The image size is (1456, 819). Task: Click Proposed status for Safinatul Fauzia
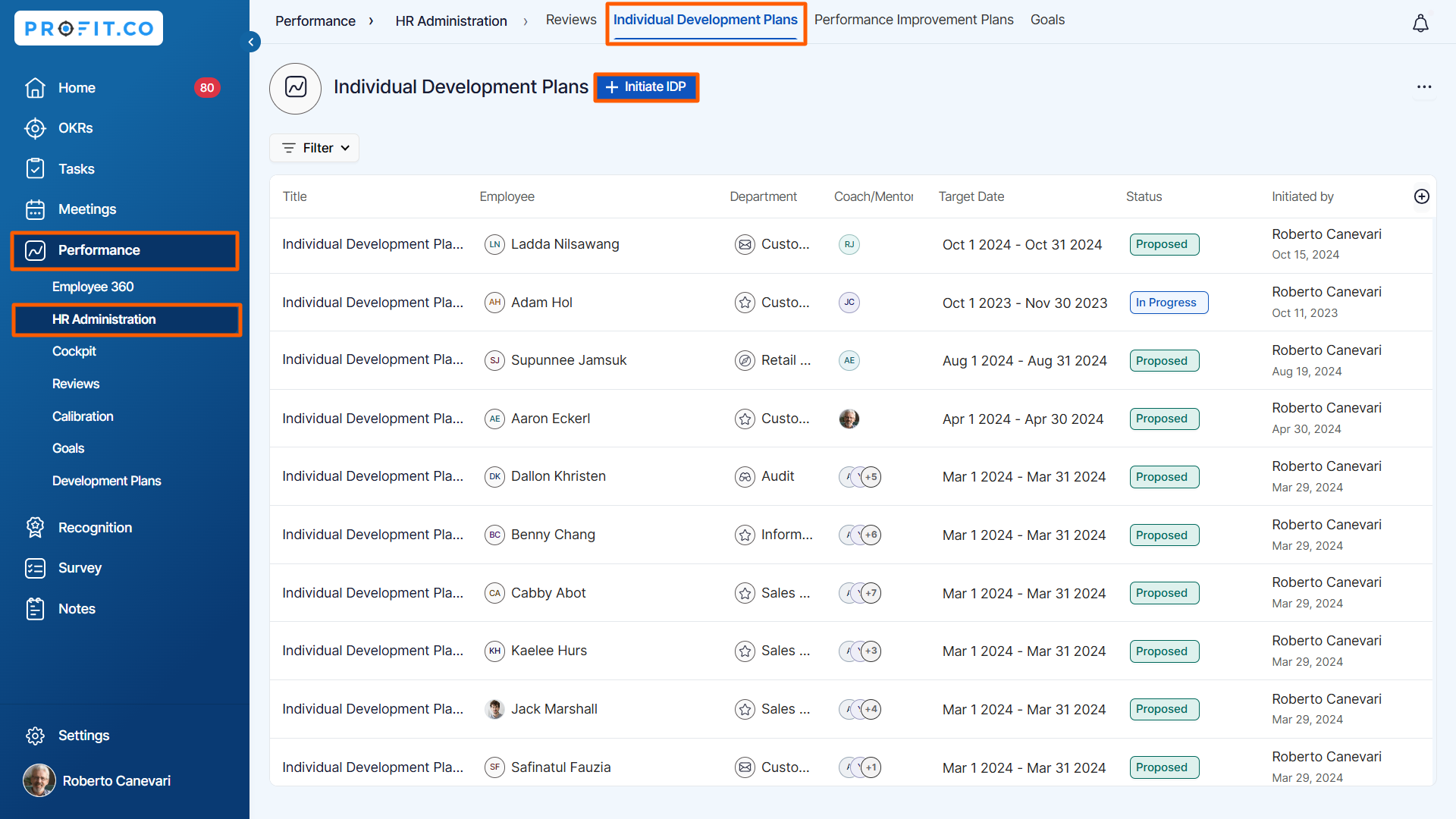click(1164, 767)
